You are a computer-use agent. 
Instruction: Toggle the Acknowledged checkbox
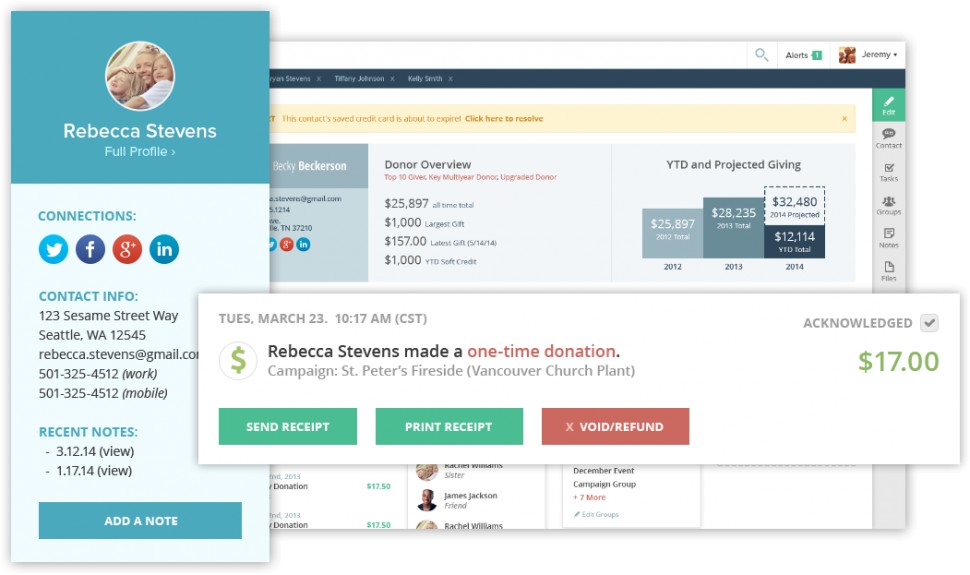click(929, 322)
